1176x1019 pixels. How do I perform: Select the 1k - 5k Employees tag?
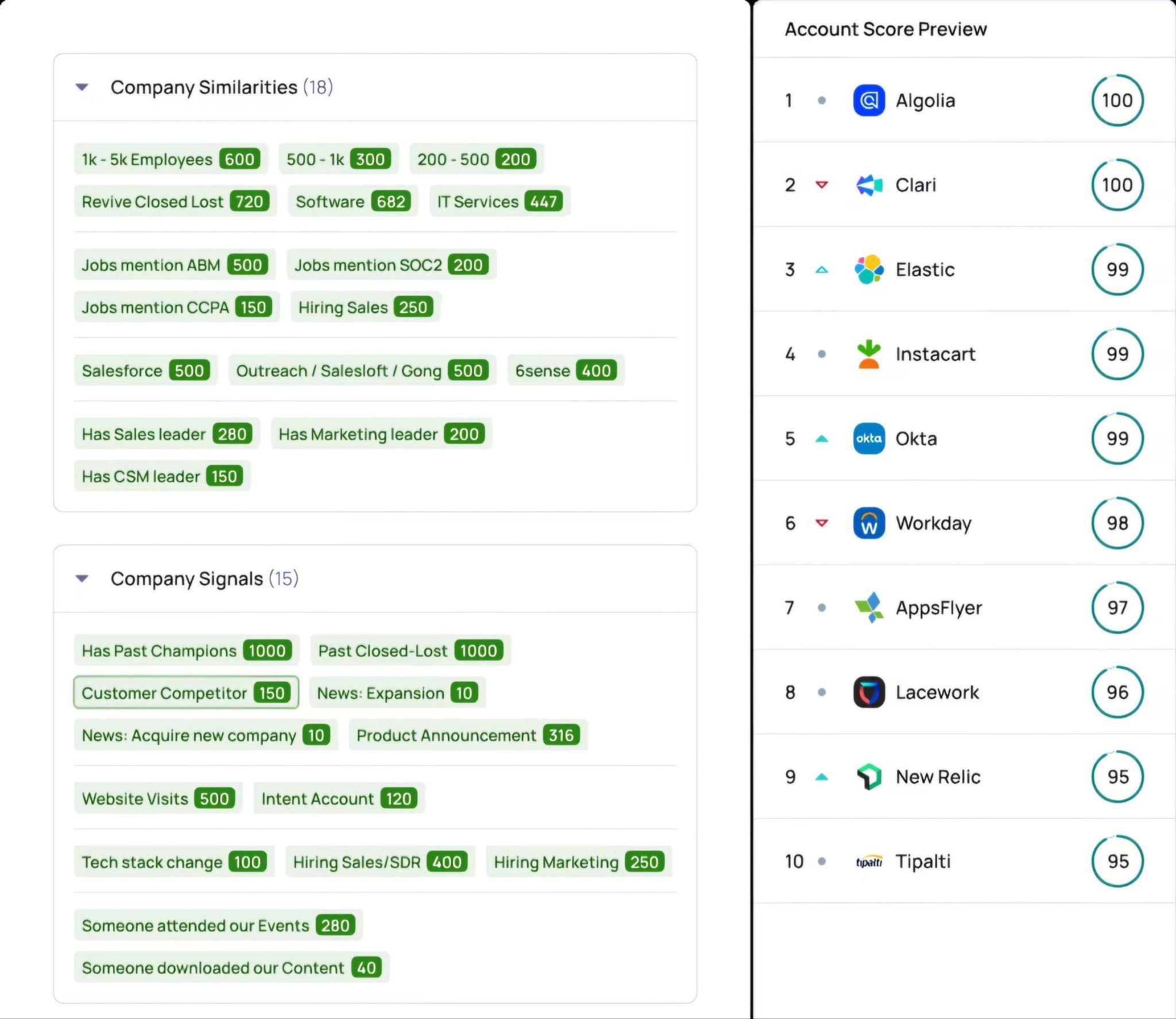point(171,159)
